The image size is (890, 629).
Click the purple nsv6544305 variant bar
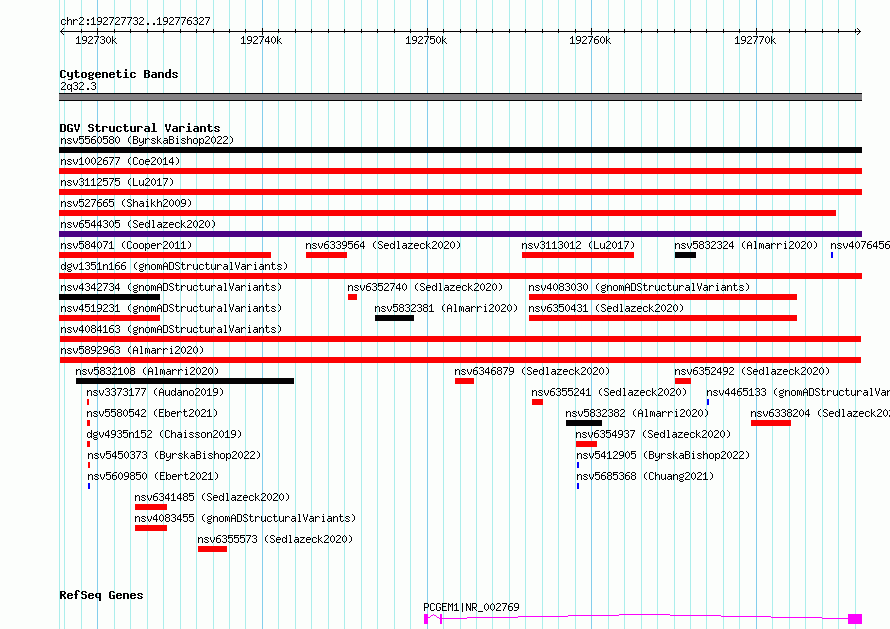pos(460,234)
